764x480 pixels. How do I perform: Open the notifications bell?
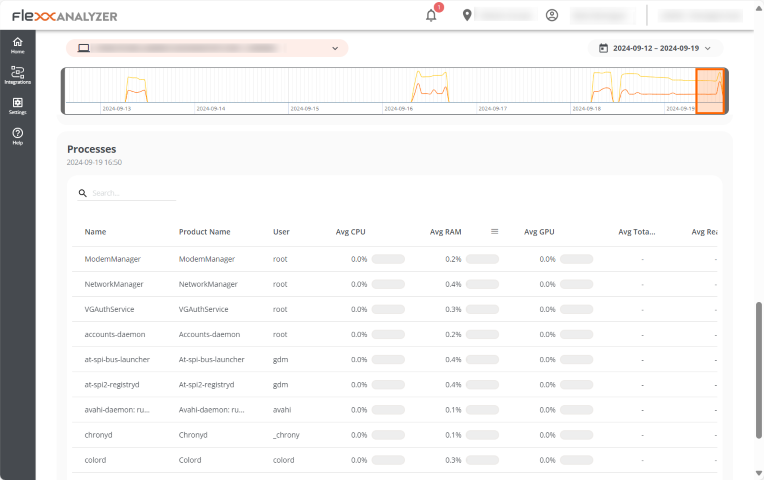point(431,16)
